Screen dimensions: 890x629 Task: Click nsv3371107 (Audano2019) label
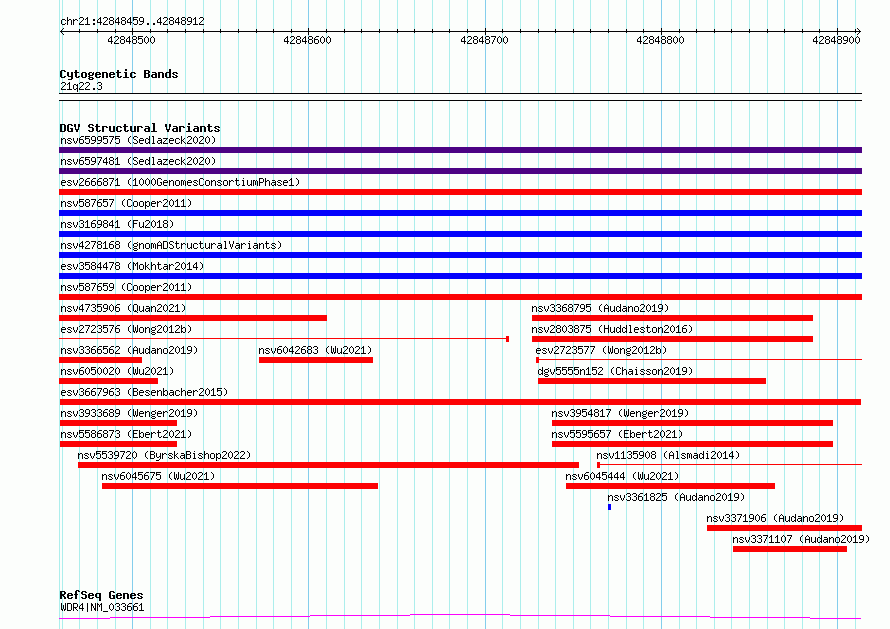click(801, 539)
